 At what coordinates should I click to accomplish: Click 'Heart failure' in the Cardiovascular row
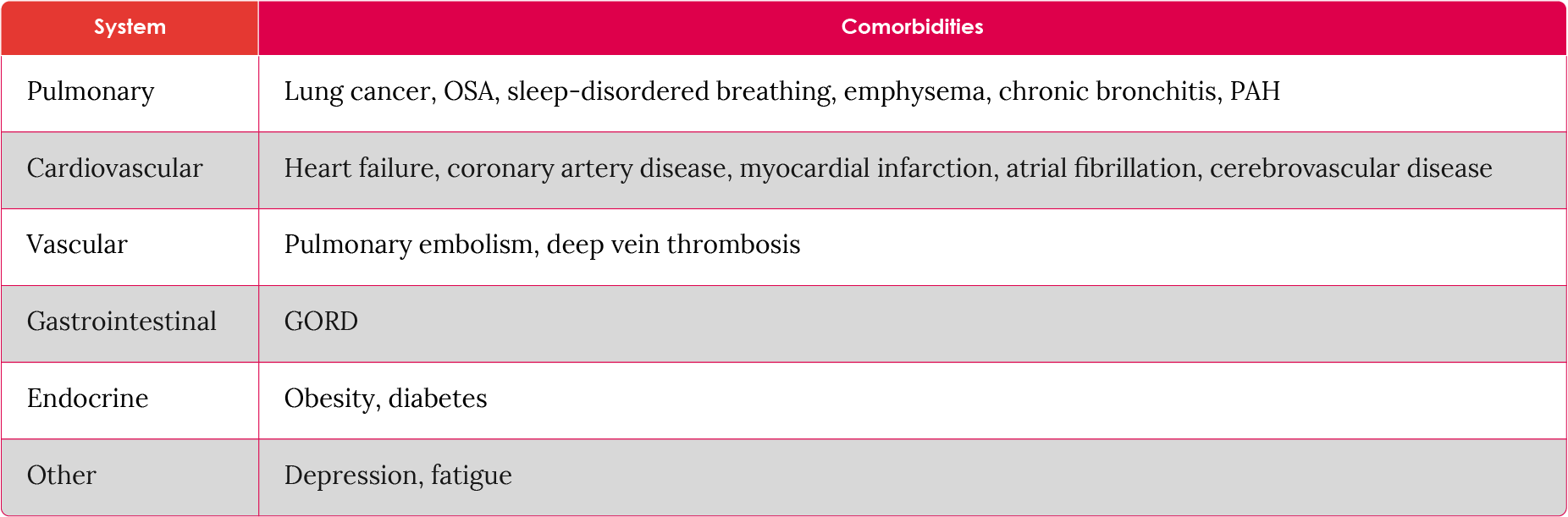pyautogui.click(x=360, y=168)
